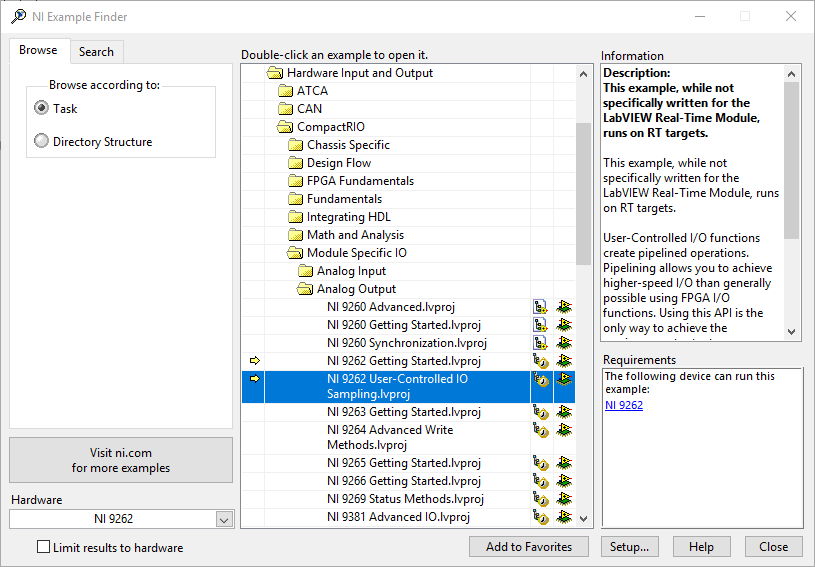Click Visit ni.com for more examples button
Viewport: 815px width, 567px height.
click(121, 460)
